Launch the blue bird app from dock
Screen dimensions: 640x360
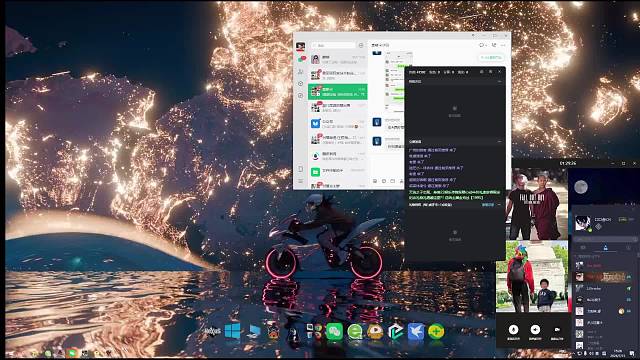point(416,331)
